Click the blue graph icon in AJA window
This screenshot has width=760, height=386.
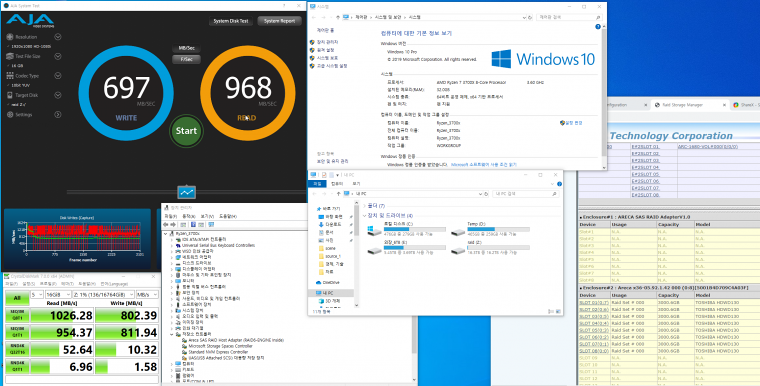[187, 192]
